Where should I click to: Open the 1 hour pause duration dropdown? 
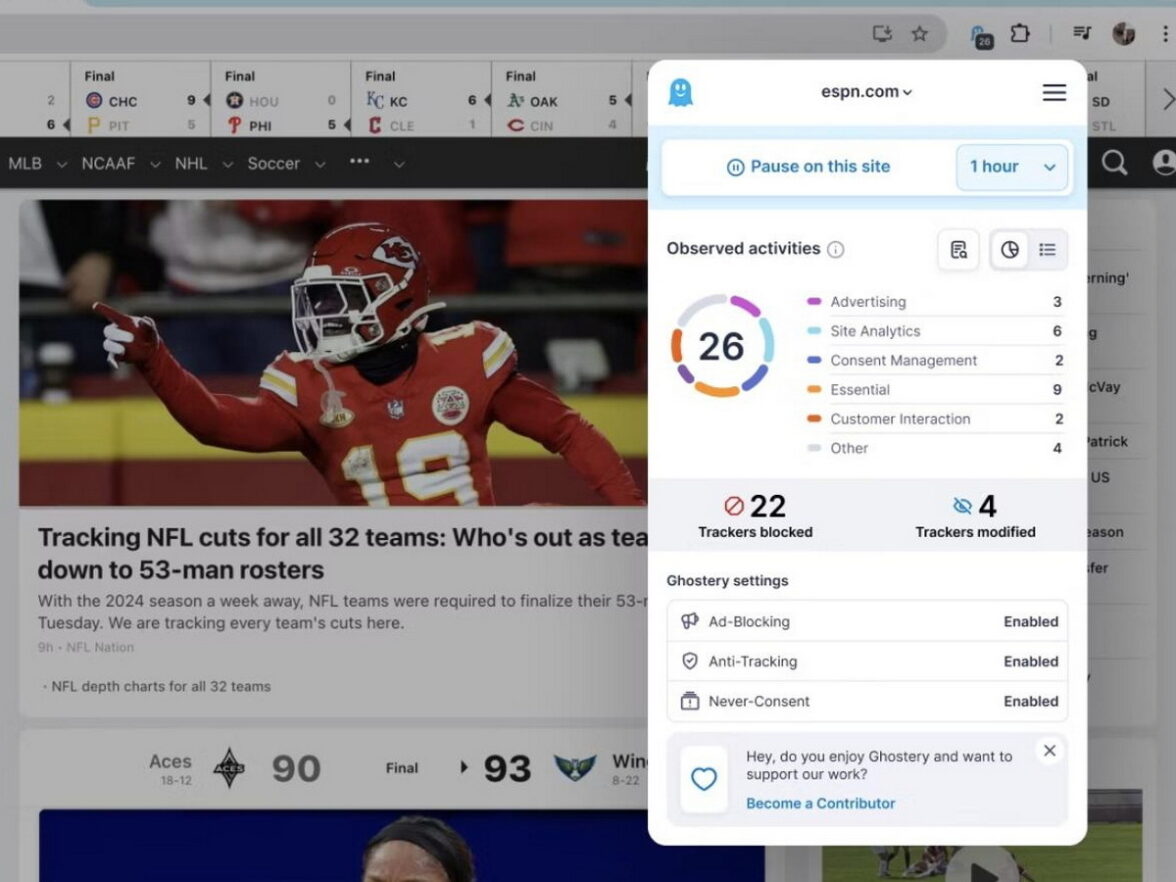[1012, 166]
